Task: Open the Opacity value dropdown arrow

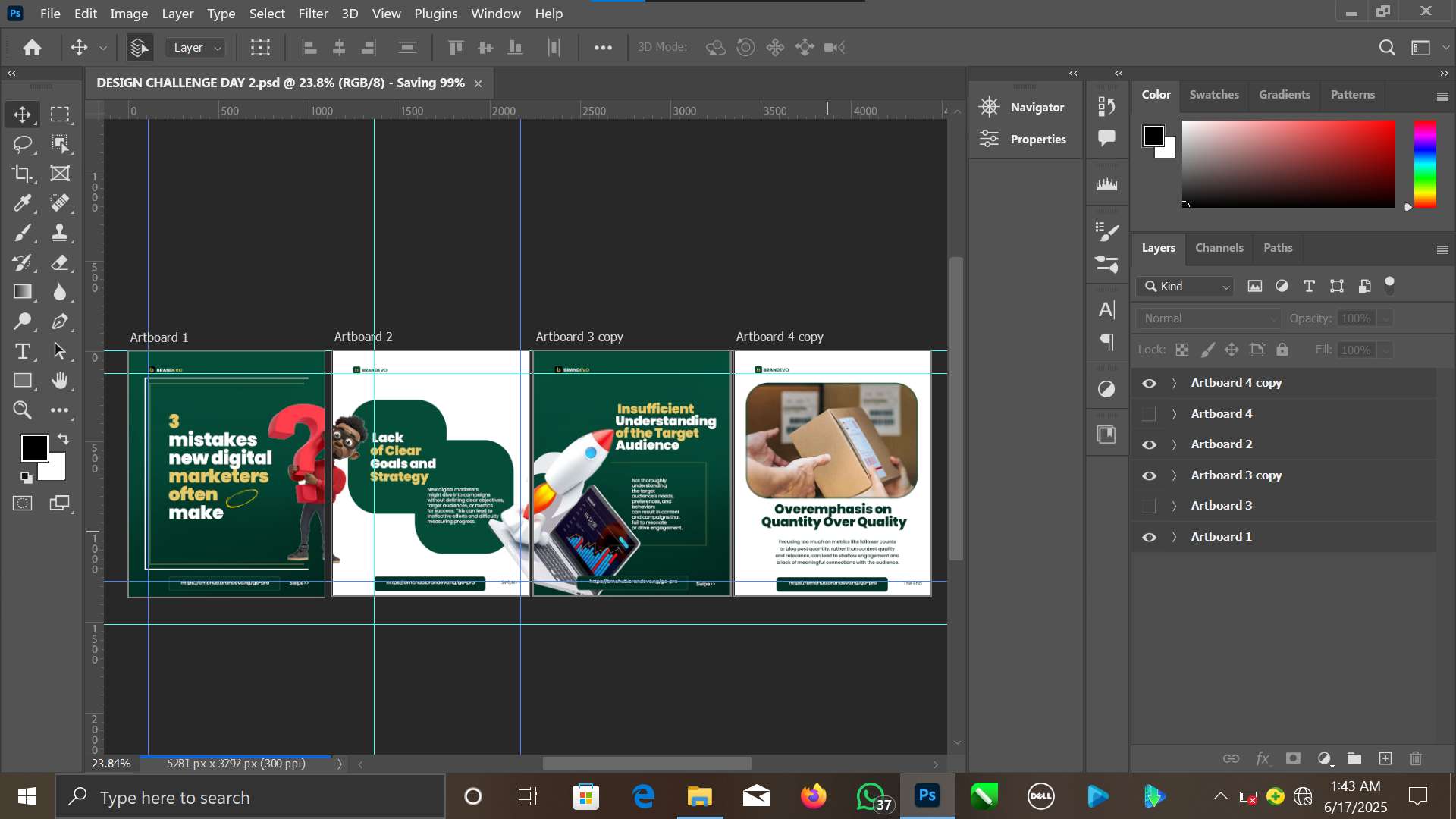Action: (x=1385, y=318)
